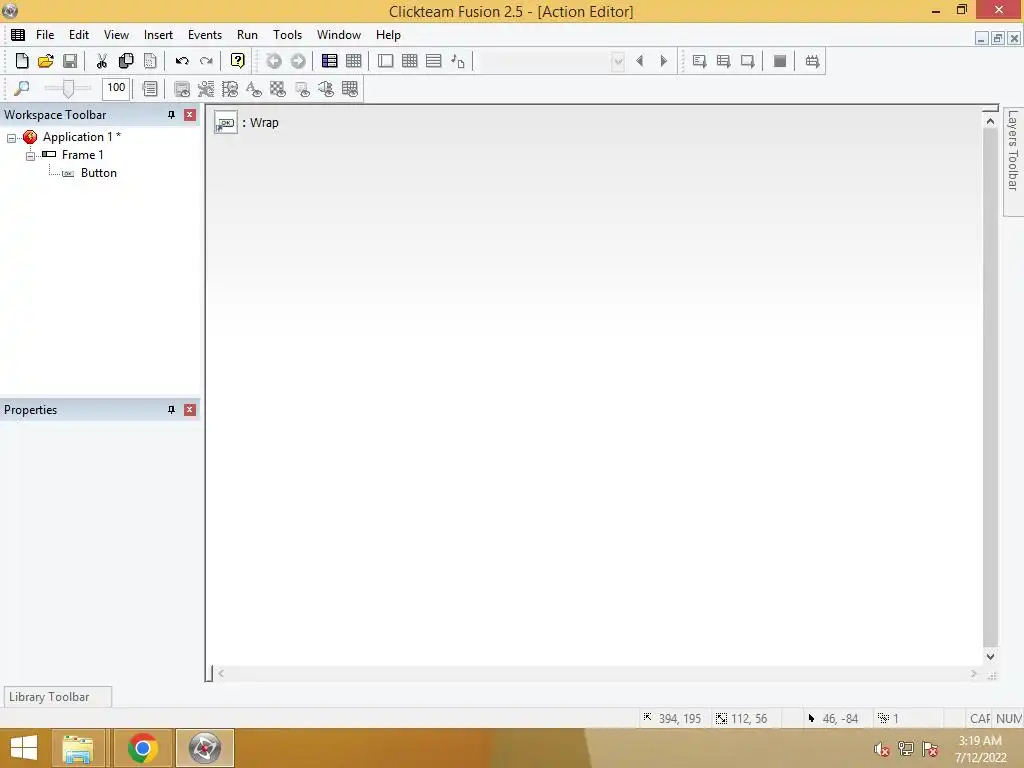Open the Tools menu

pyautogui.click(x=287, y=35)
